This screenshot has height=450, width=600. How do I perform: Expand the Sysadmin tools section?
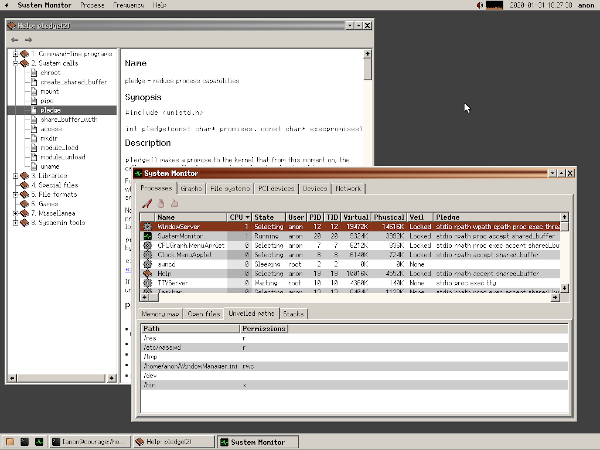[15, 223]
